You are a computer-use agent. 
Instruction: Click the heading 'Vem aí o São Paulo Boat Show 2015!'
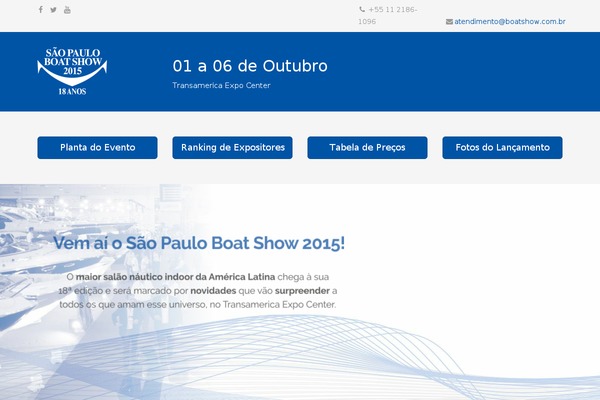[x=199, y=243]
